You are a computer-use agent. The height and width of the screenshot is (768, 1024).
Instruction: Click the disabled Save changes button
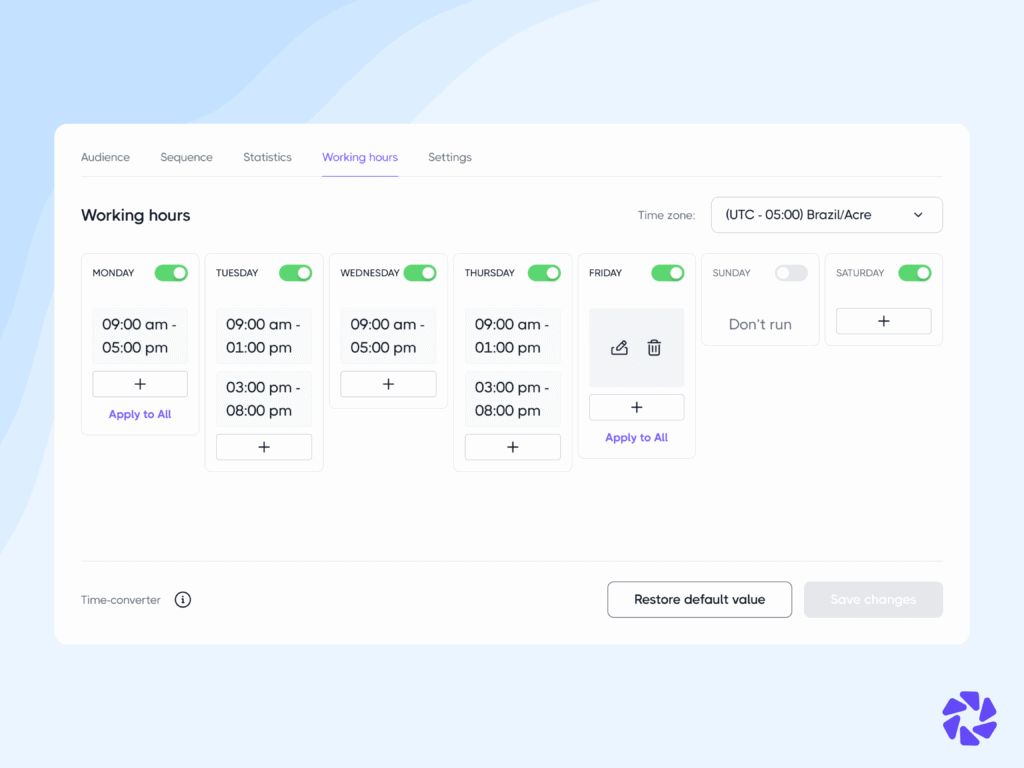(x=872, y=599)
